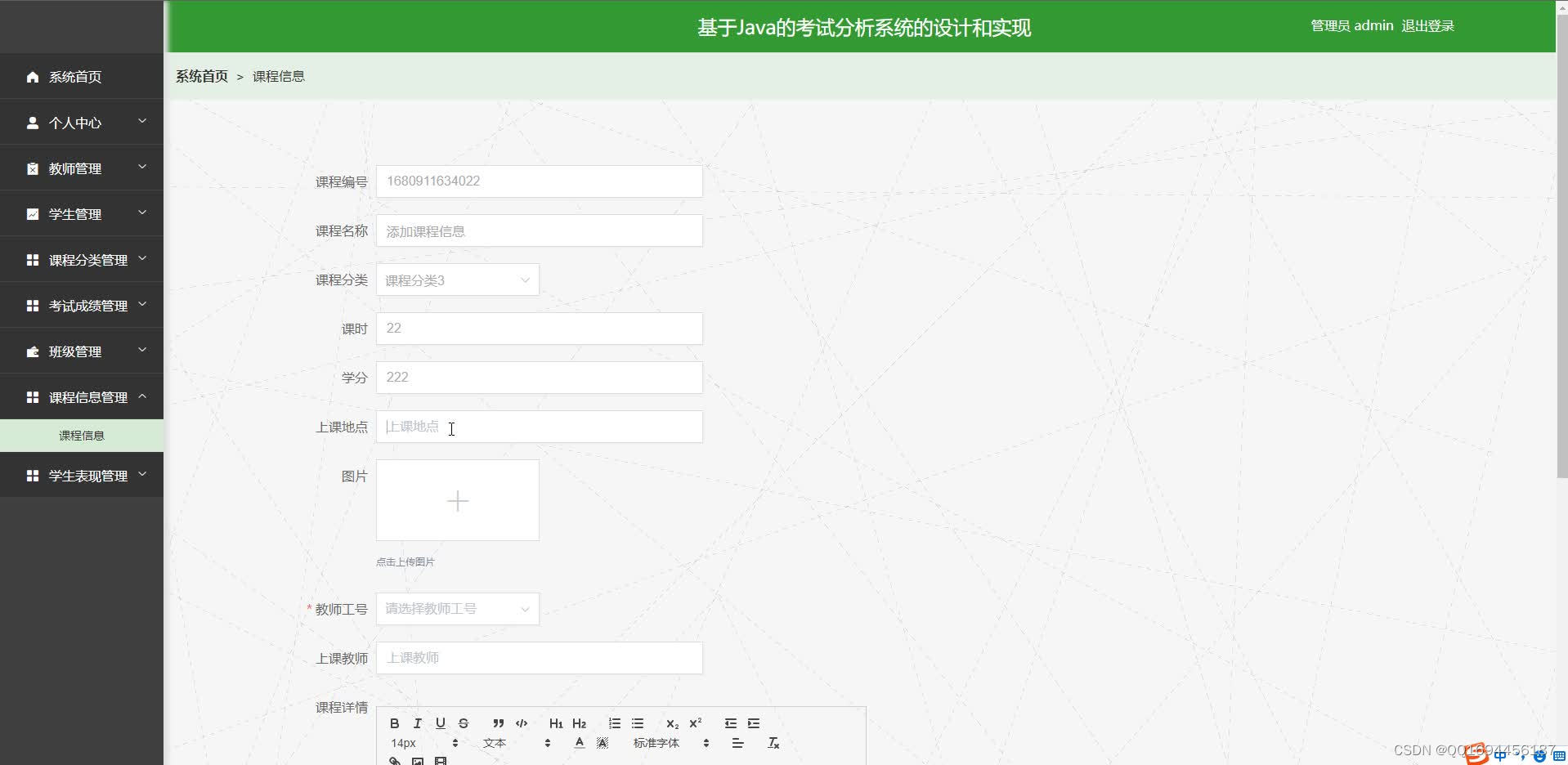
Task: Click the image upload plus box
Action: (x=458, y=500)
